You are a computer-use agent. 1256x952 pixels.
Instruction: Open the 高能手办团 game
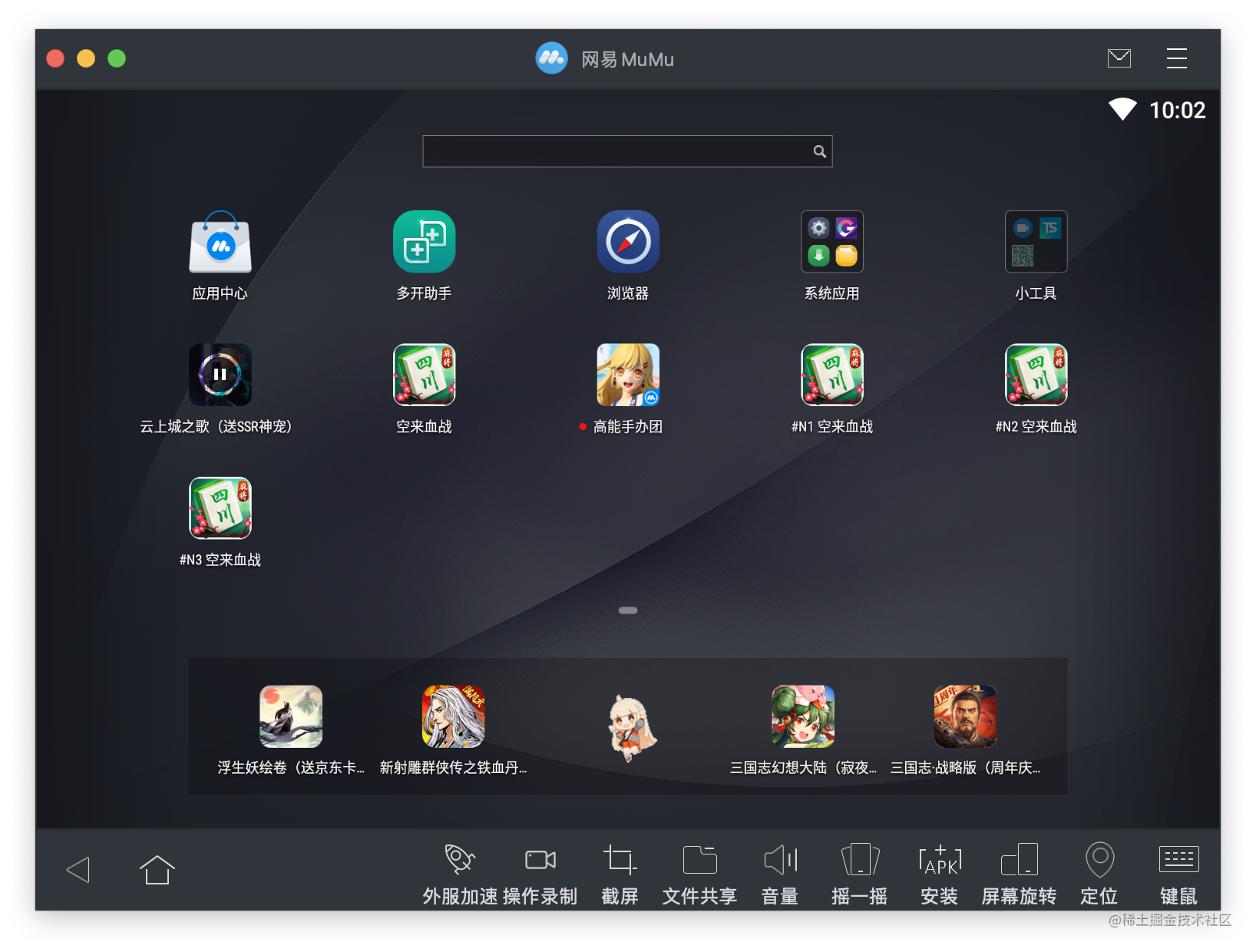click(x=629, y=375)
